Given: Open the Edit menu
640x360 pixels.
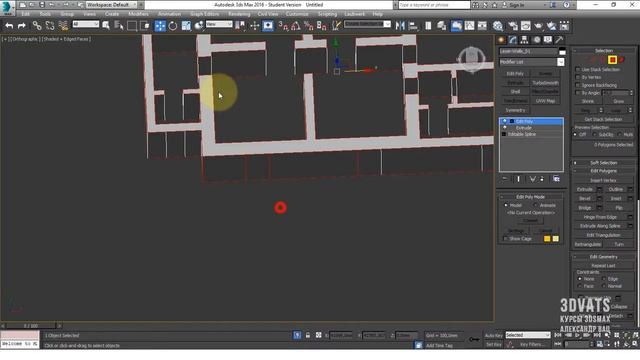Looking at the screenshot, I should pos(26,14).
